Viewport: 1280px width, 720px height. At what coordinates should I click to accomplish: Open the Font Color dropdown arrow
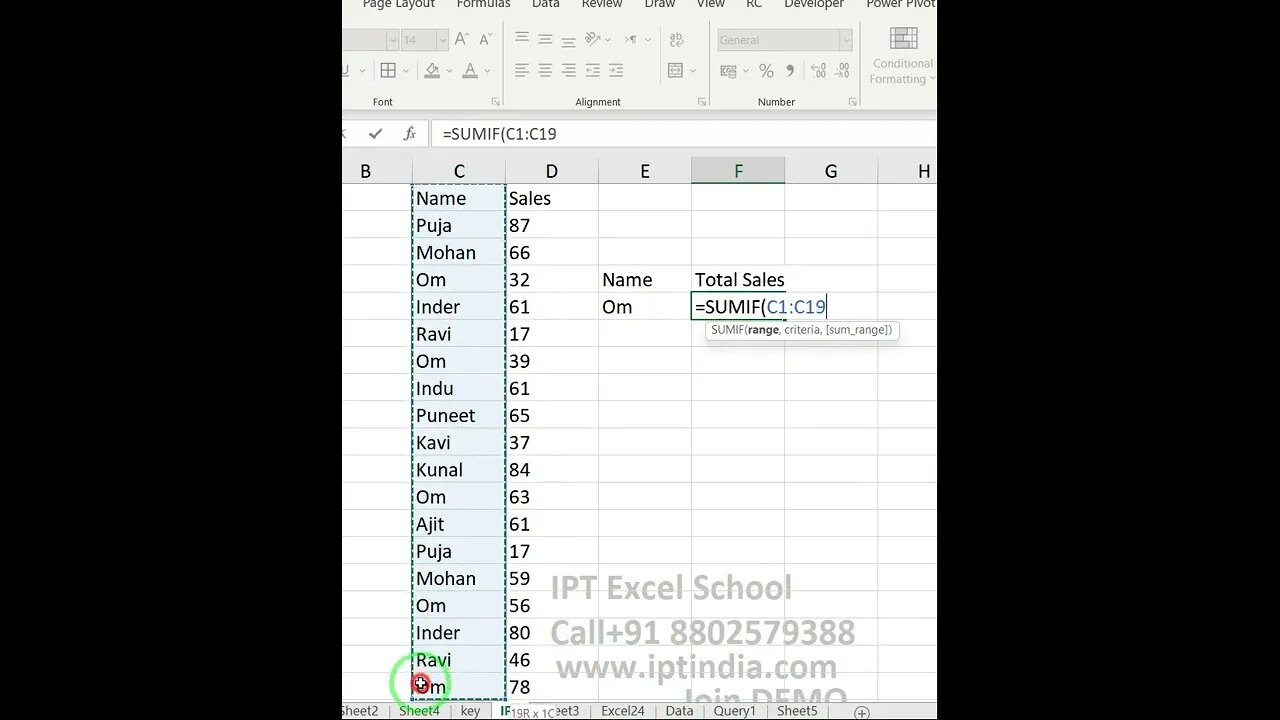[x=487, y=70]
